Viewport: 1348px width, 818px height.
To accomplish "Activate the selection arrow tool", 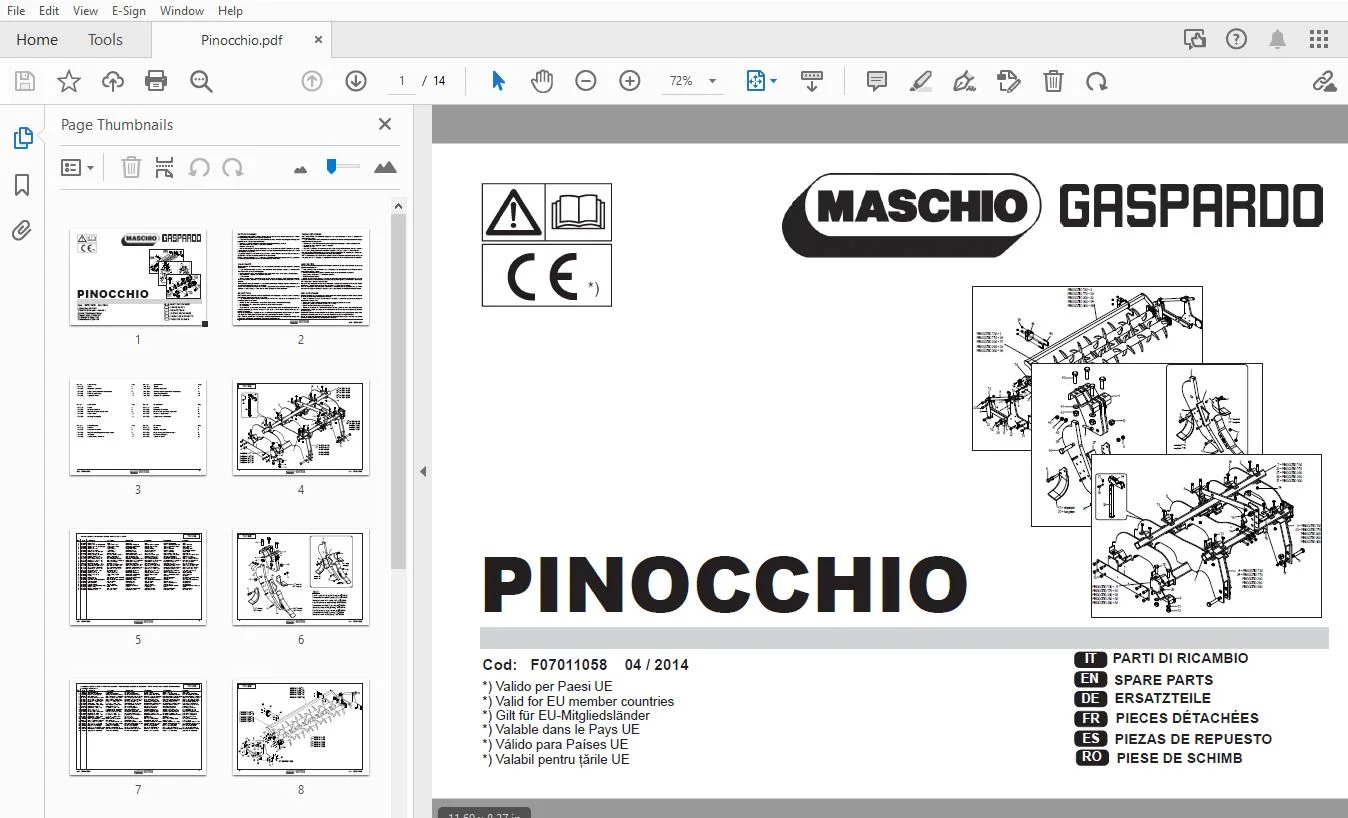I will 498,81.
